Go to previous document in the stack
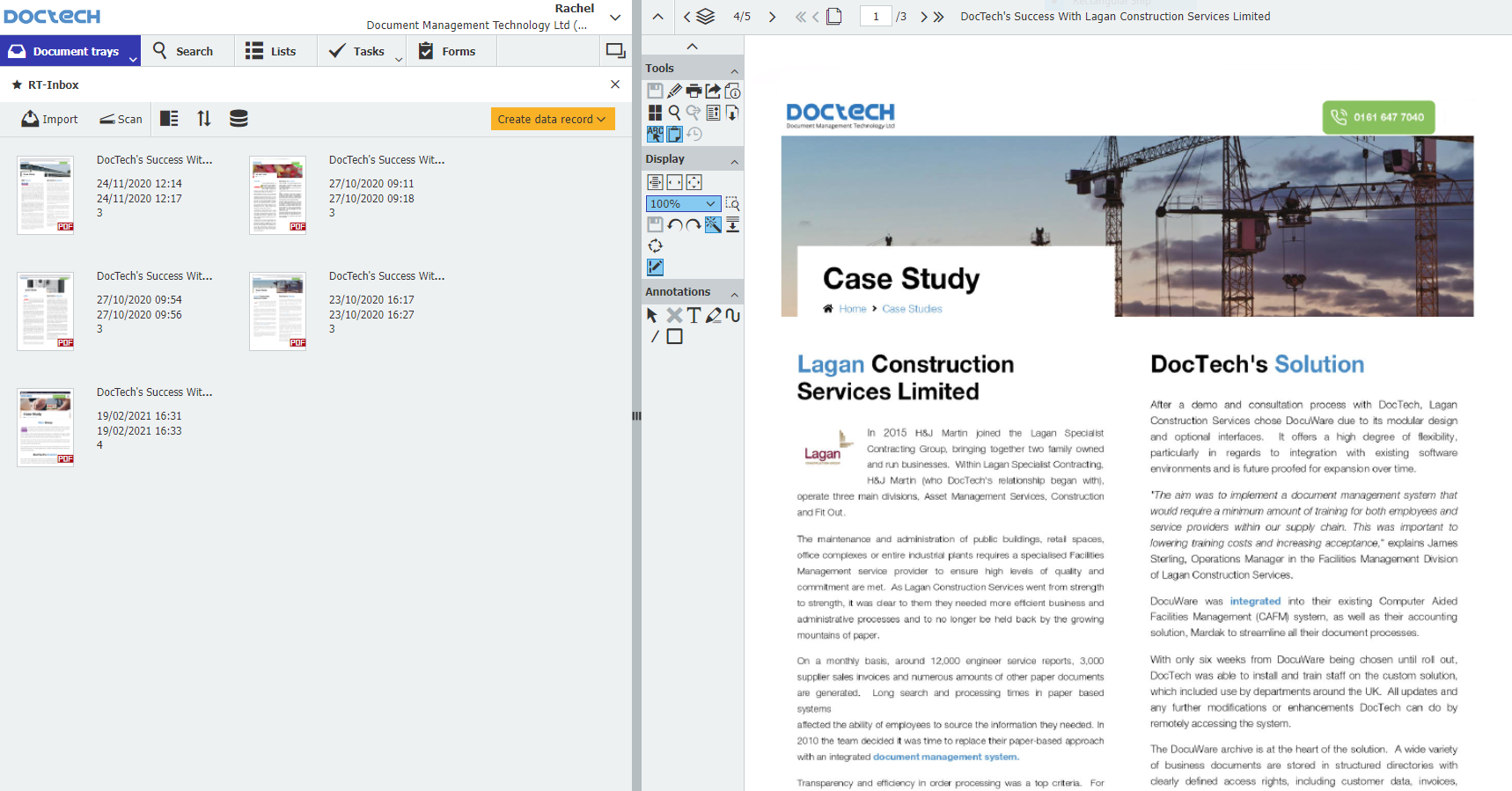Viewport: 1512px width, 791px height. point(686,17)
